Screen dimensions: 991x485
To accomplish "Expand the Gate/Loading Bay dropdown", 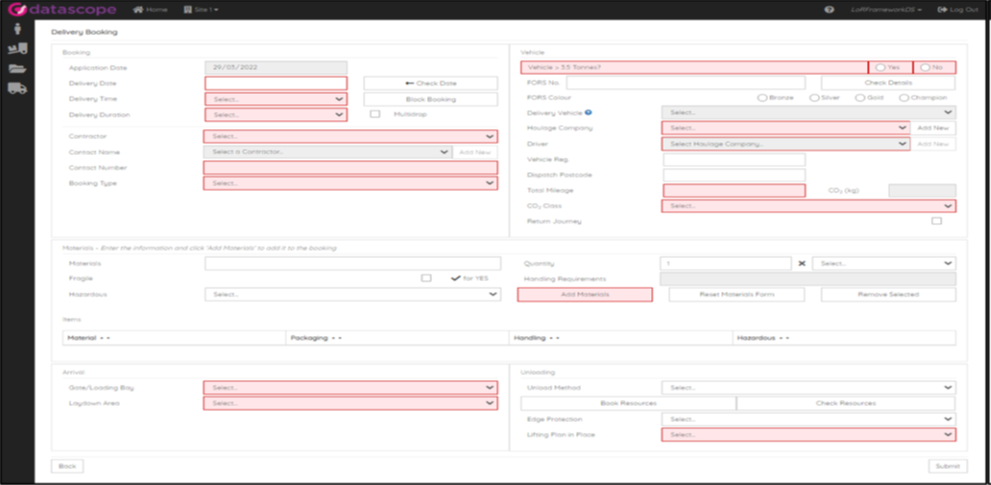I will click(x=350, y=387).
